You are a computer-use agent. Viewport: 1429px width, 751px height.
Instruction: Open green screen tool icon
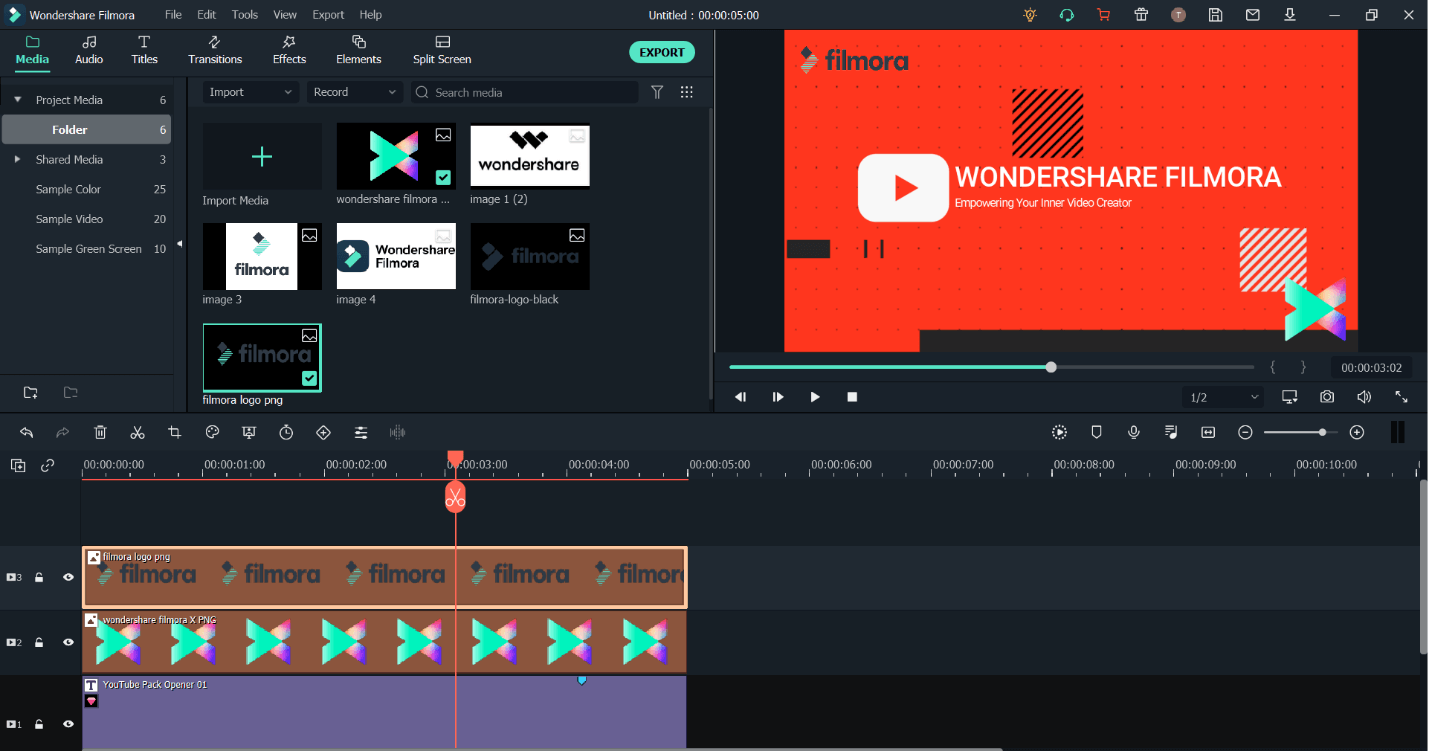[x=249, y=432]
